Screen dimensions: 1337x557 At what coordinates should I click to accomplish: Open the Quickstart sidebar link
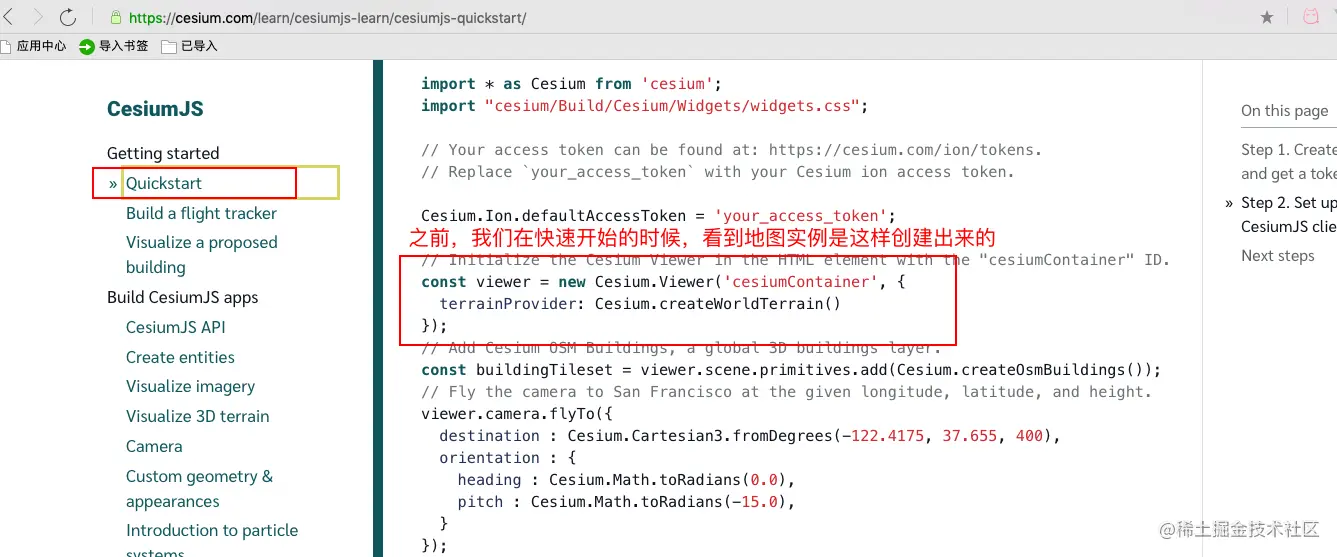164,183
